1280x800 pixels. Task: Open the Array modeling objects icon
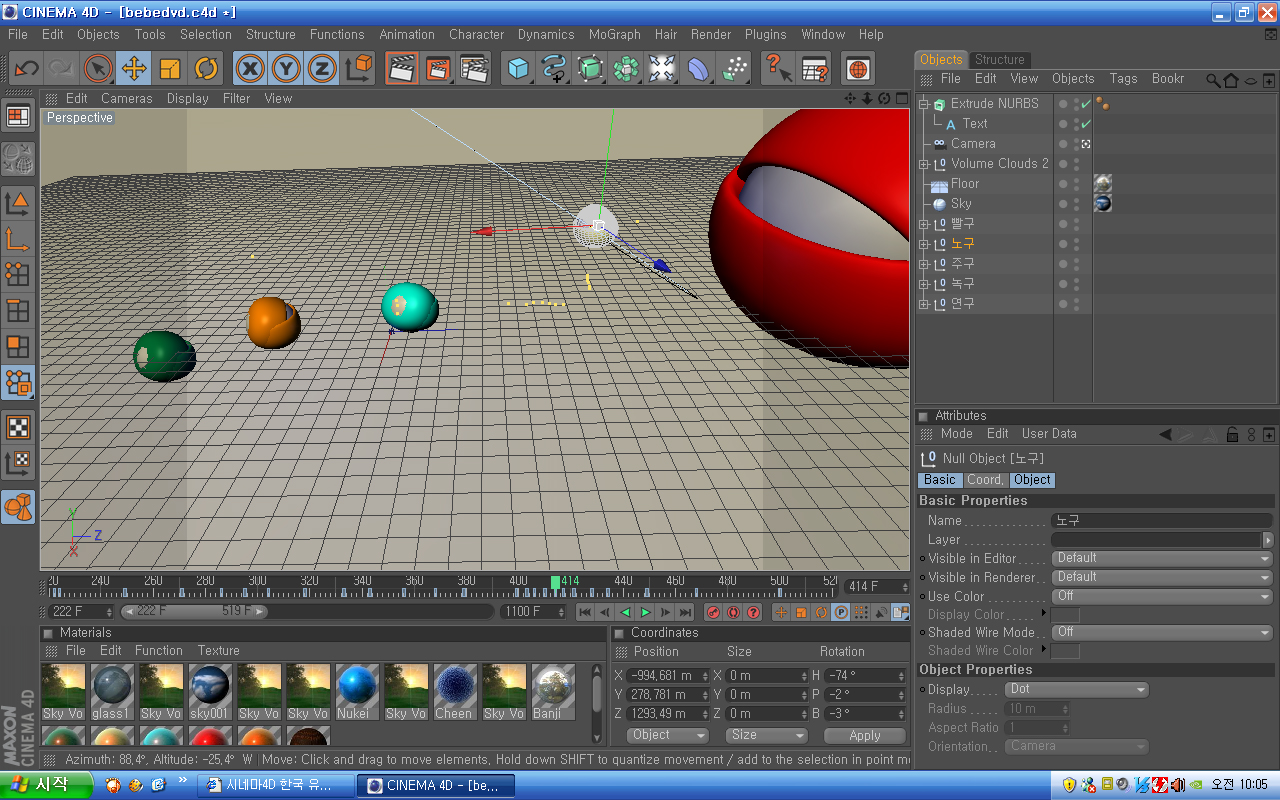pyautogui.click(x=626, y=68)
